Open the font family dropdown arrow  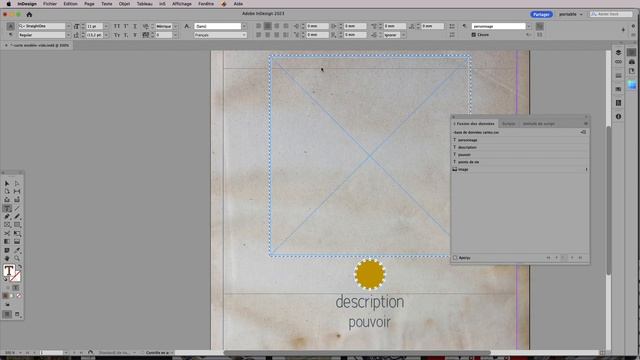tap(68, 26)
